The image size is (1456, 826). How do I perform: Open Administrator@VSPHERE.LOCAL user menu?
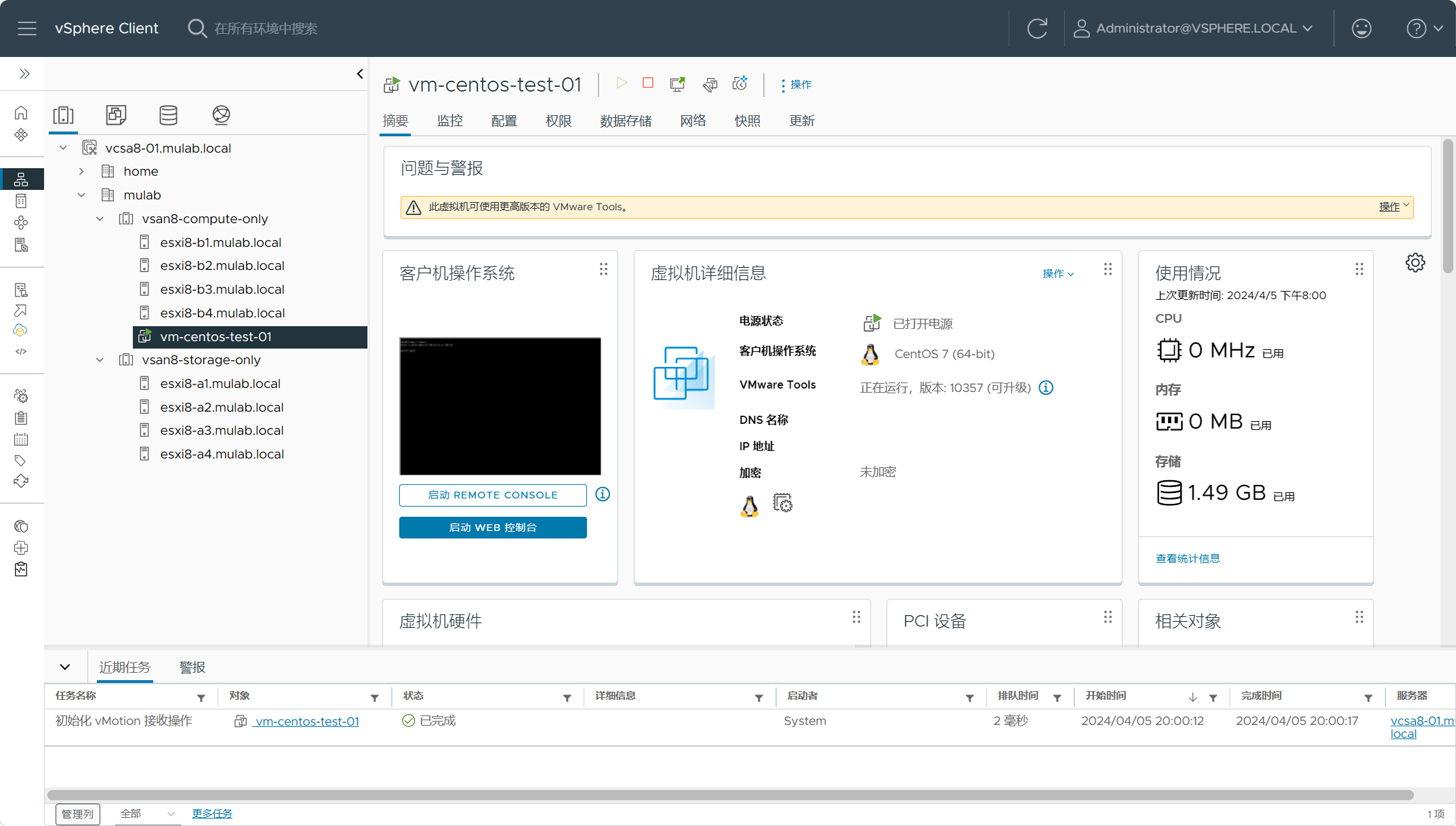[1194, 28]
